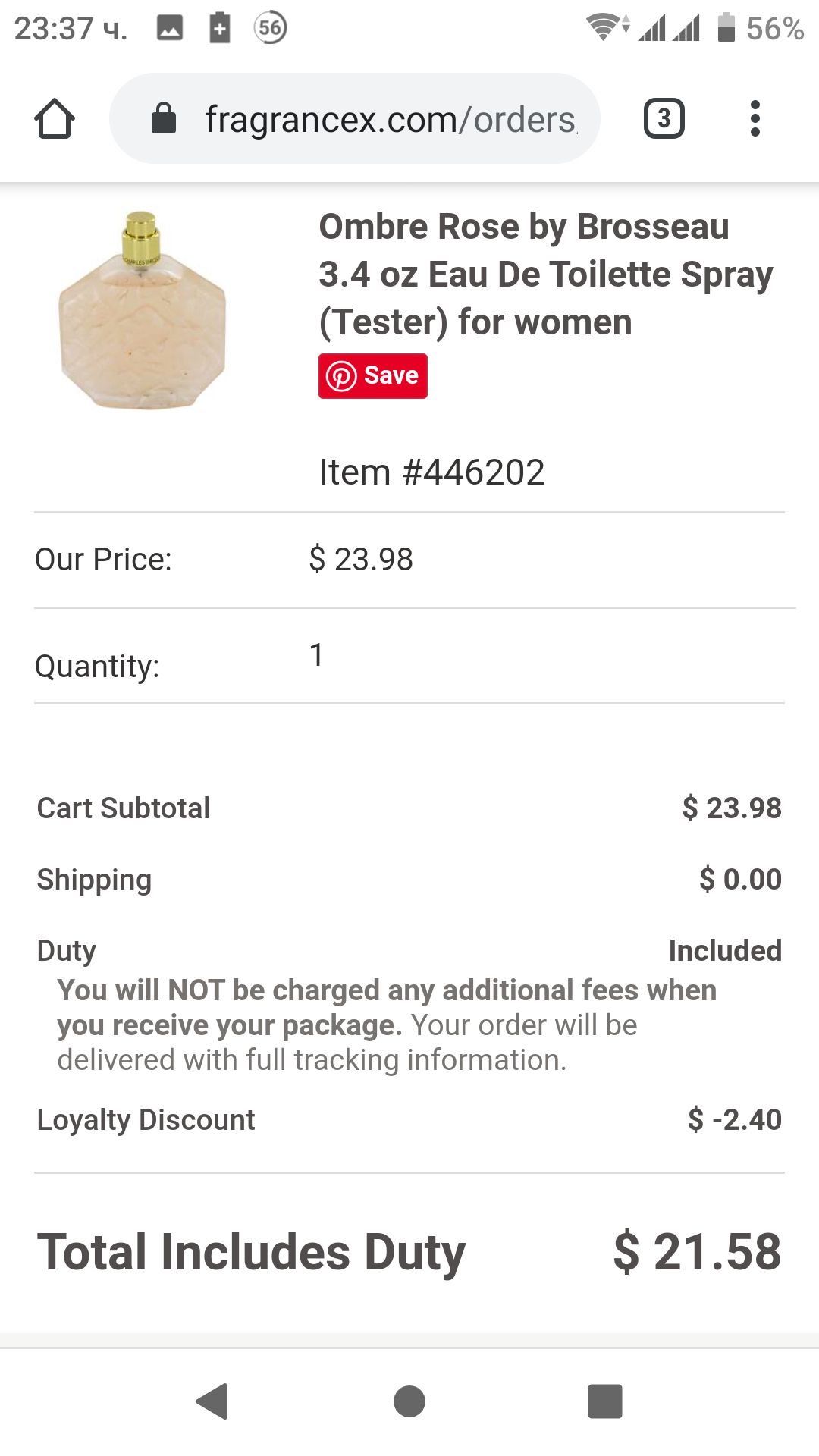
Task: Tap the Item #446202 text
Action: [431, 472]
